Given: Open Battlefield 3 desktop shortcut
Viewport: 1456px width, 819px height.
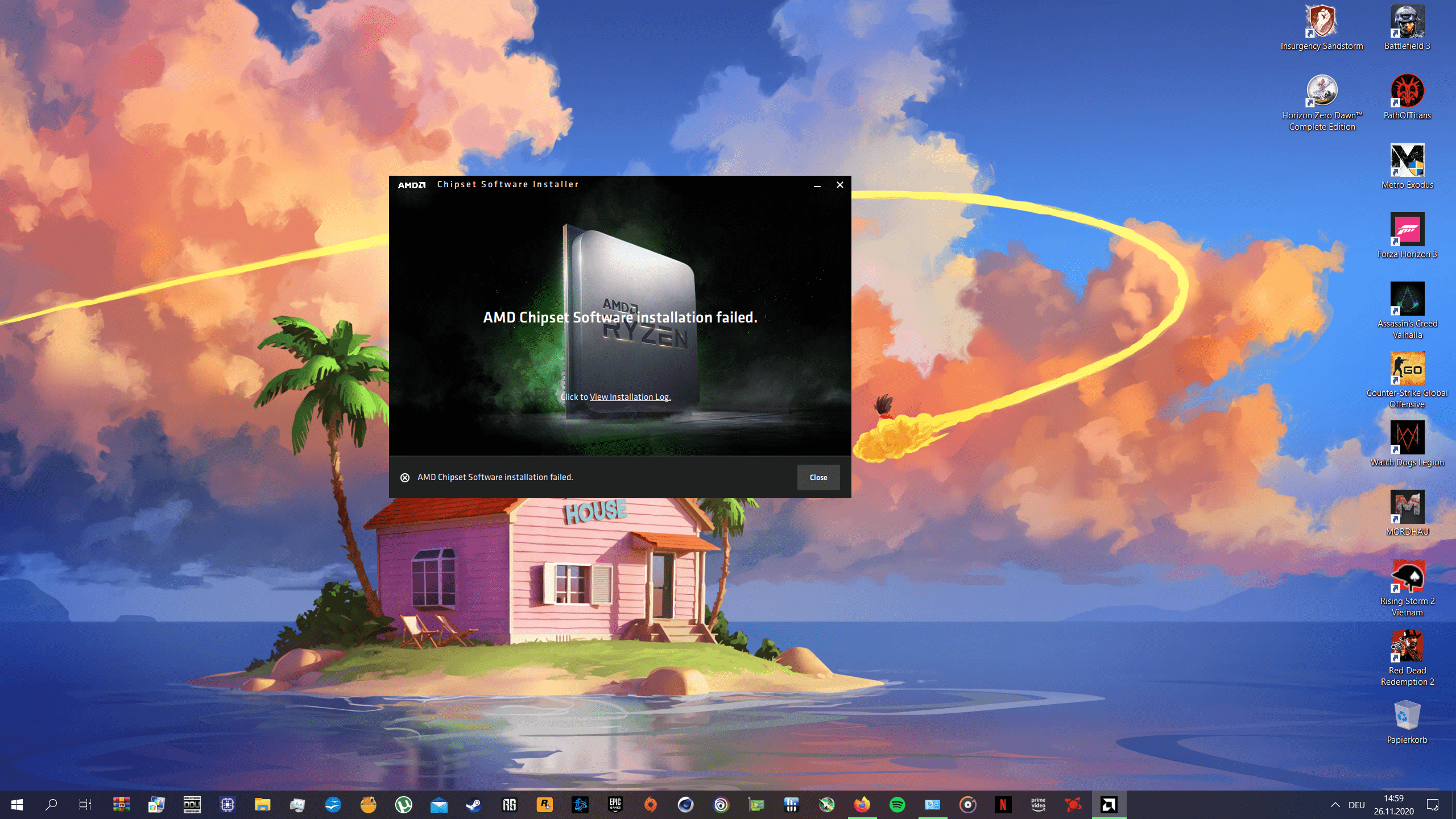Looking at the screenshot, I should [x=1407, y=28].
